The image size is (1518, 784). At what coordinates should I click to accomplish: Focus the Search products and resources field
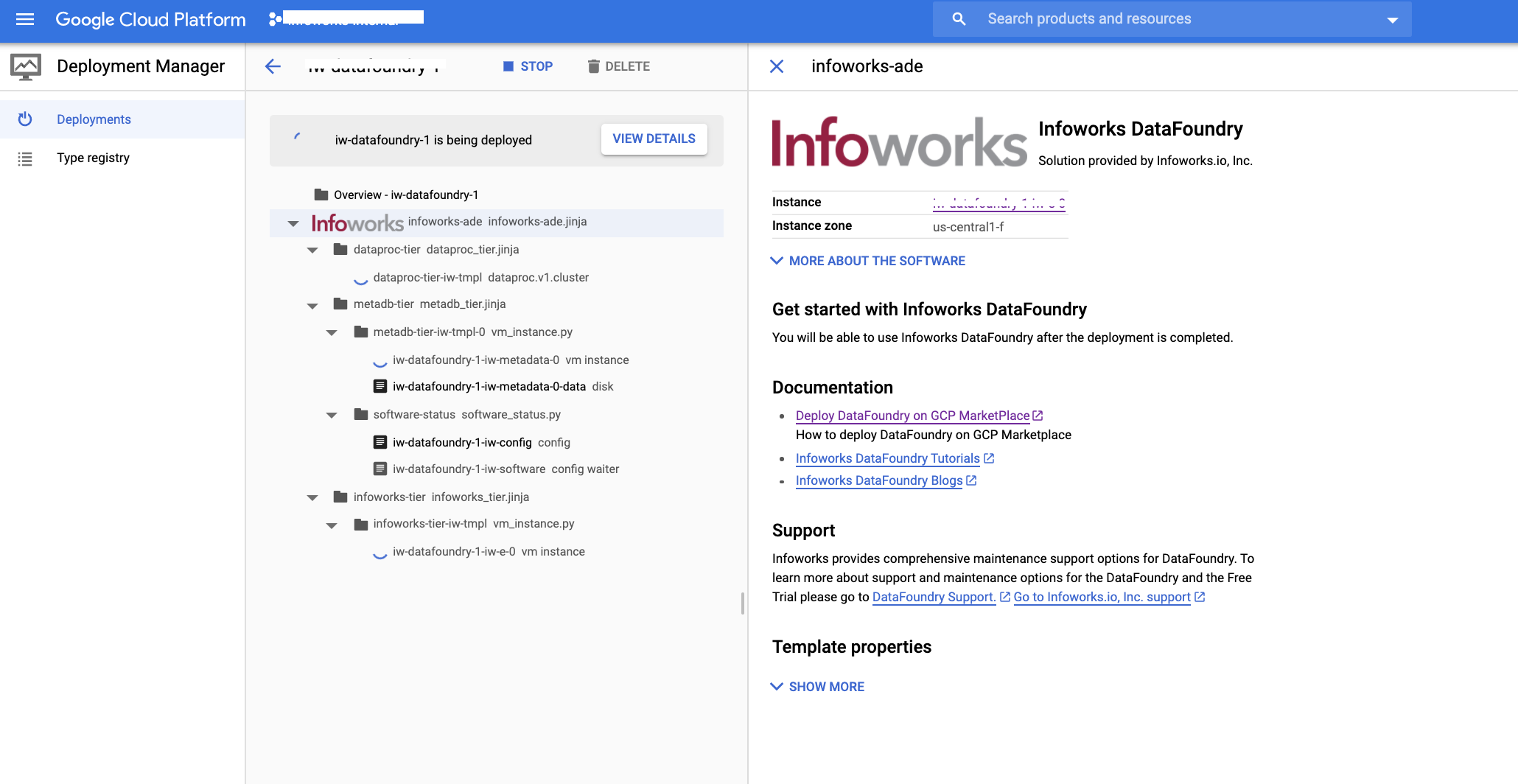point(1172,19)
